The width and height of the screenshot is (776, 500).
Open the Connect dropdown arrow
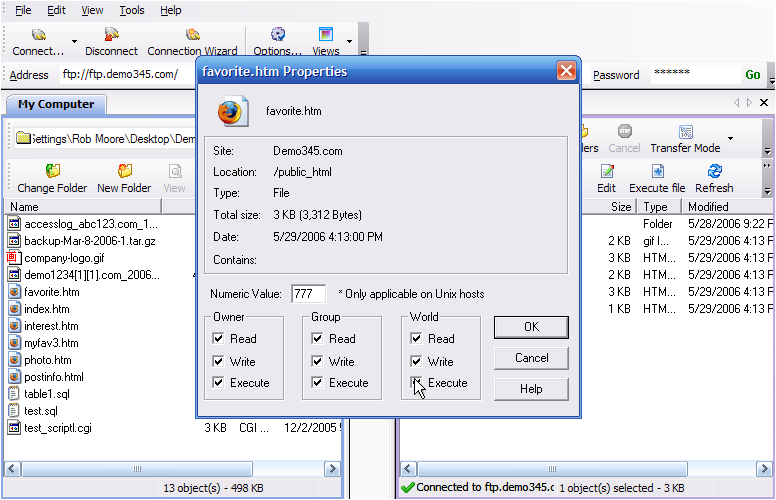pos(74,41)
